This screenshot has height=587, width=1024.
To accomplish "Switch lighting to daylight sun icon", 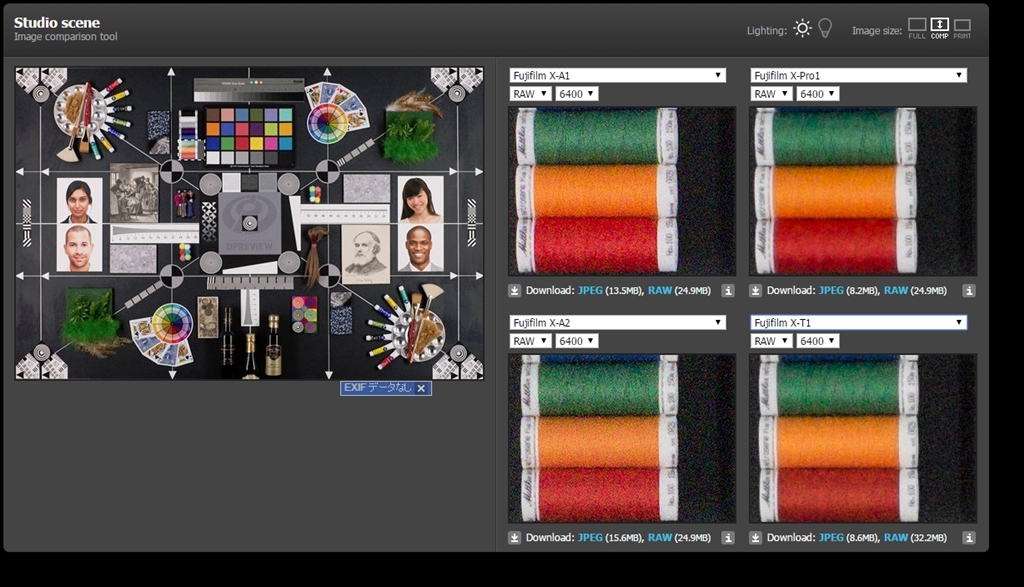I will point(802,29).
